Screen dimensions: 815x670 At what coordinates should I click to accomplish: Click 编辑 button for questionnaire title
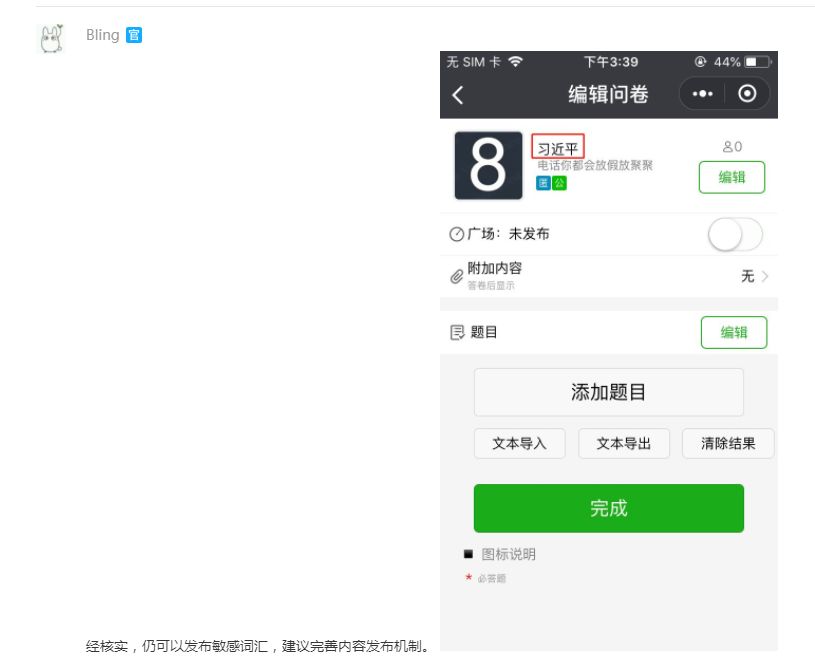732,177
